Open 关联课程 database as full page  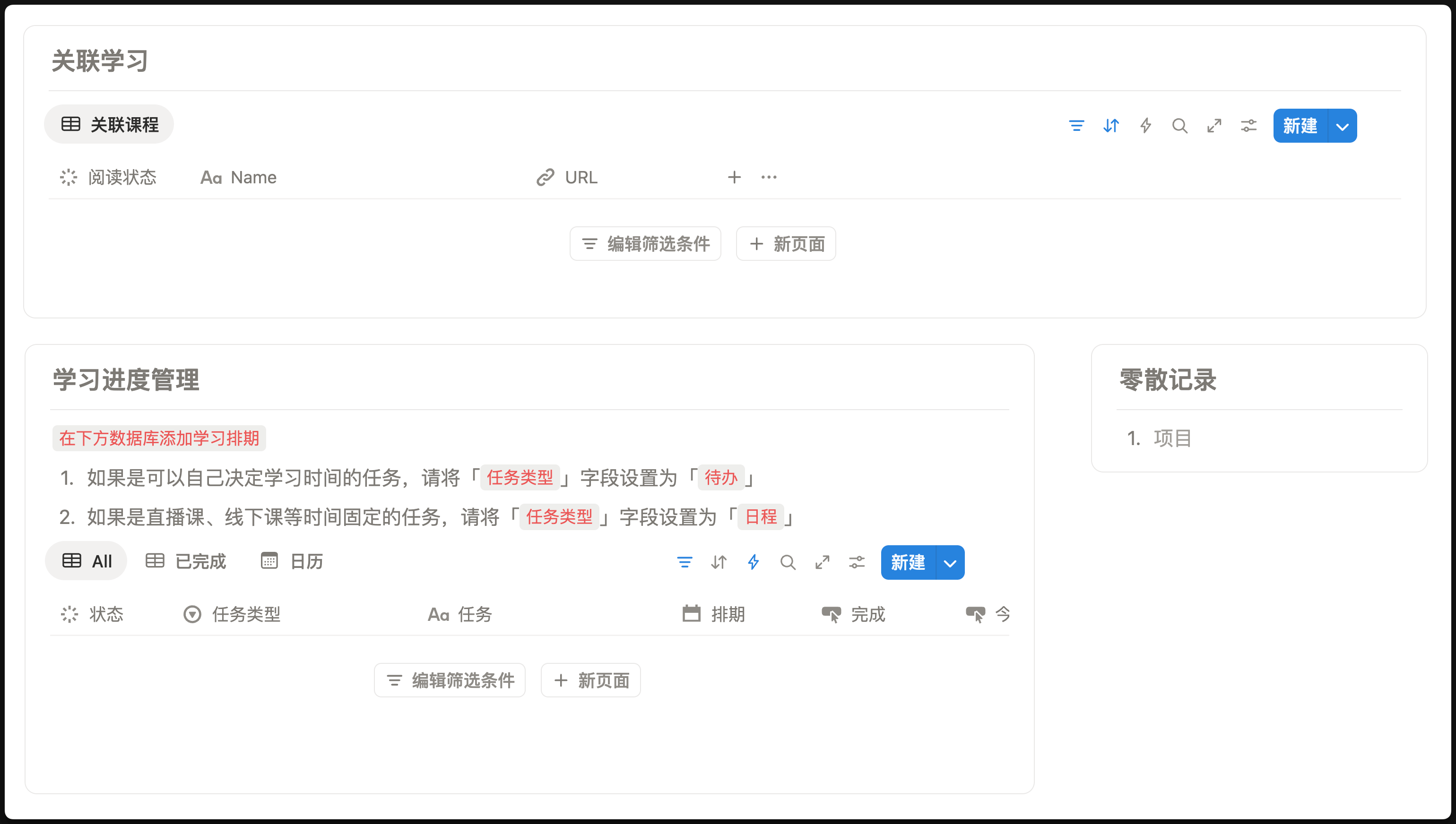click(x=1214, y=126)
